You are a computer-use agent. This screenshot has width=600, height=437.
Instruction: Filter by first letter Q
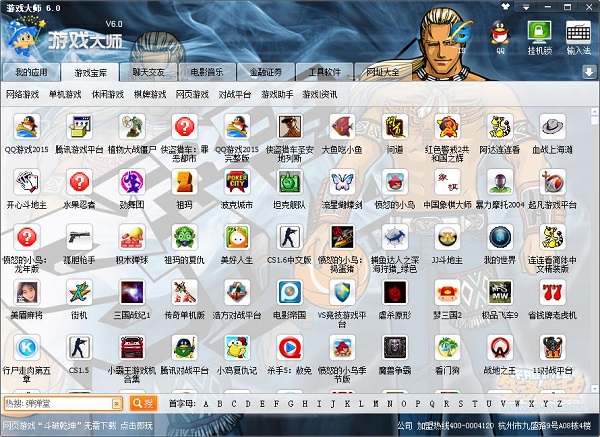tap(432, 404)
